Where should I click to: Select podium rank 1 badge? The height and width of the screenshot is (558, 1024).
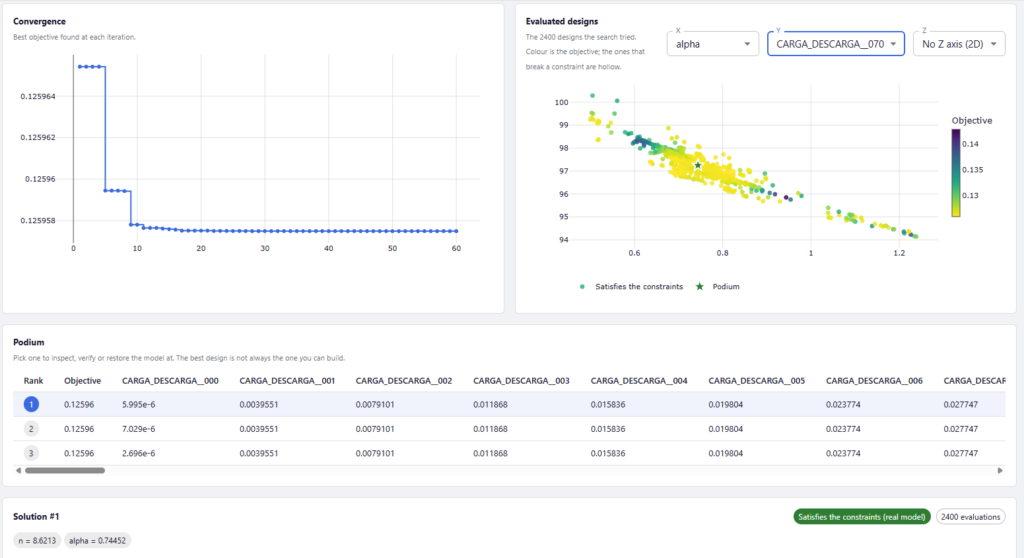point(31,404)
